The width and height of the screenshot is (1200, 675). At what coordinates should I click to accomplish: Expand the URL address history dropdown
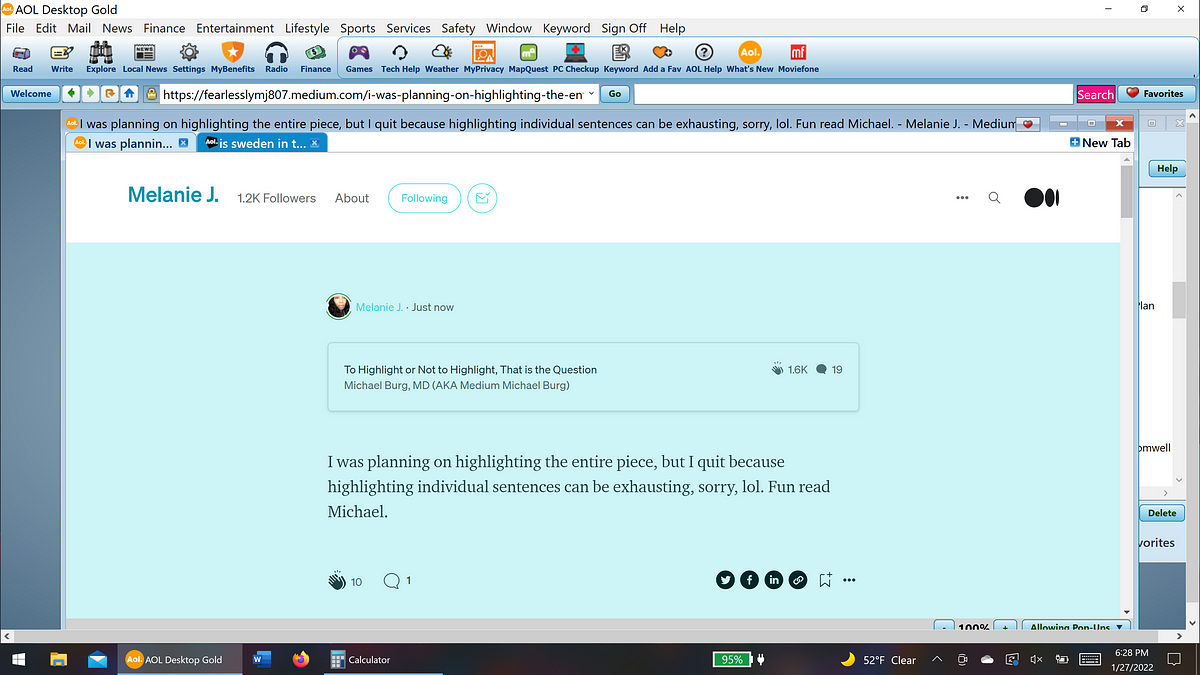[591, 93]
